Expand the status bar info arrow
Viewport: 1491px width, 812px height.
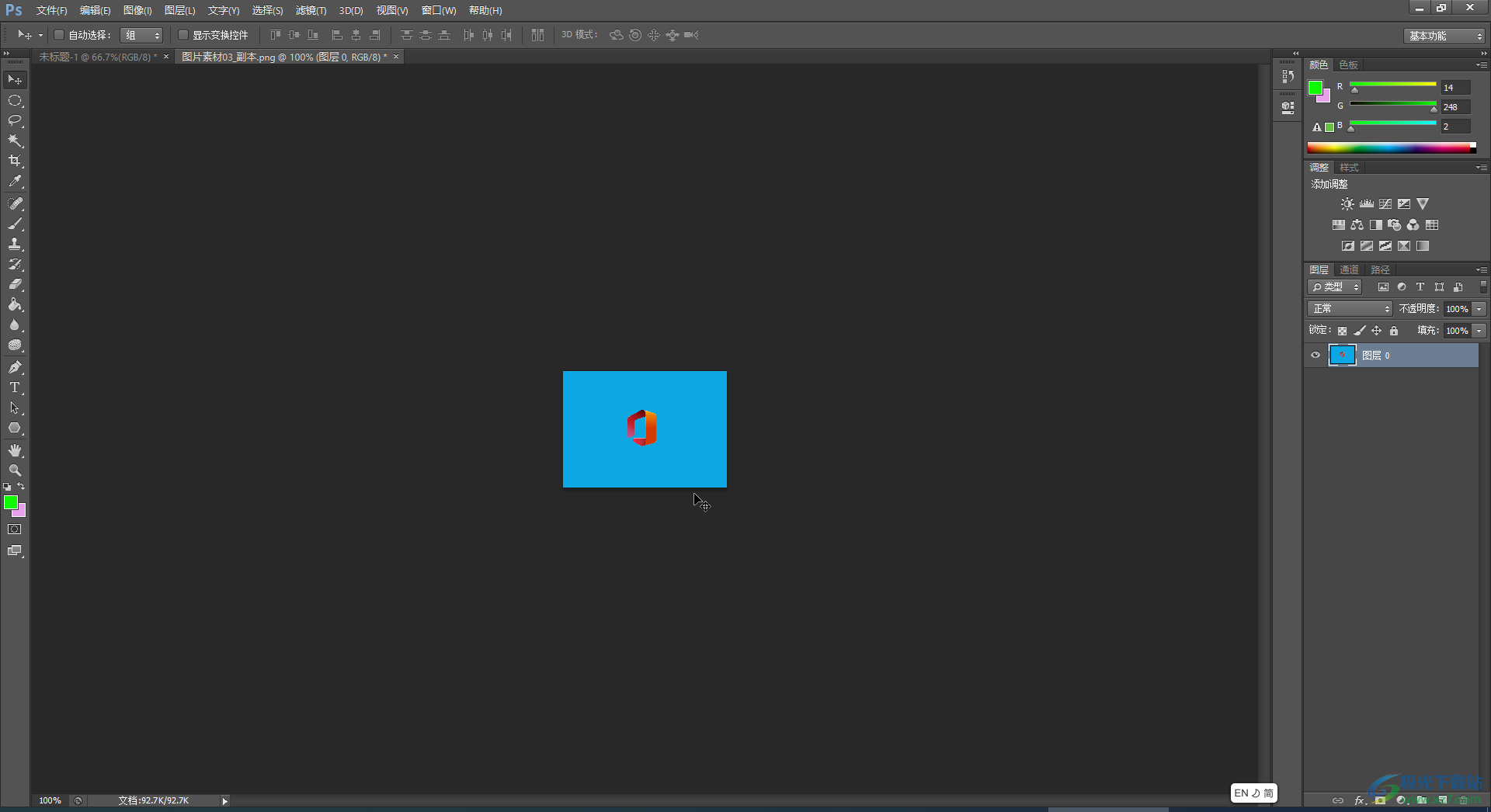224,801
